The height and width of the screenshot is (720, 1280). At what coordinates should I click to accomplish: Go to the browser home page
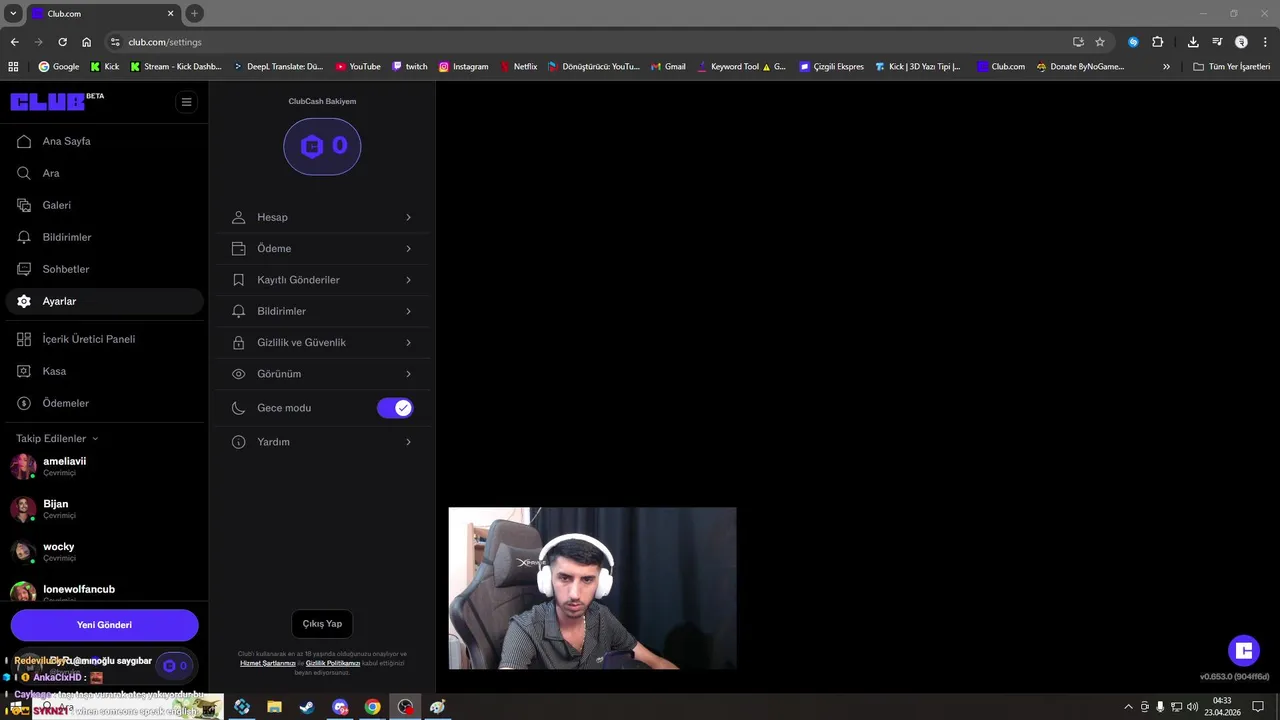[x=87, y=42]
